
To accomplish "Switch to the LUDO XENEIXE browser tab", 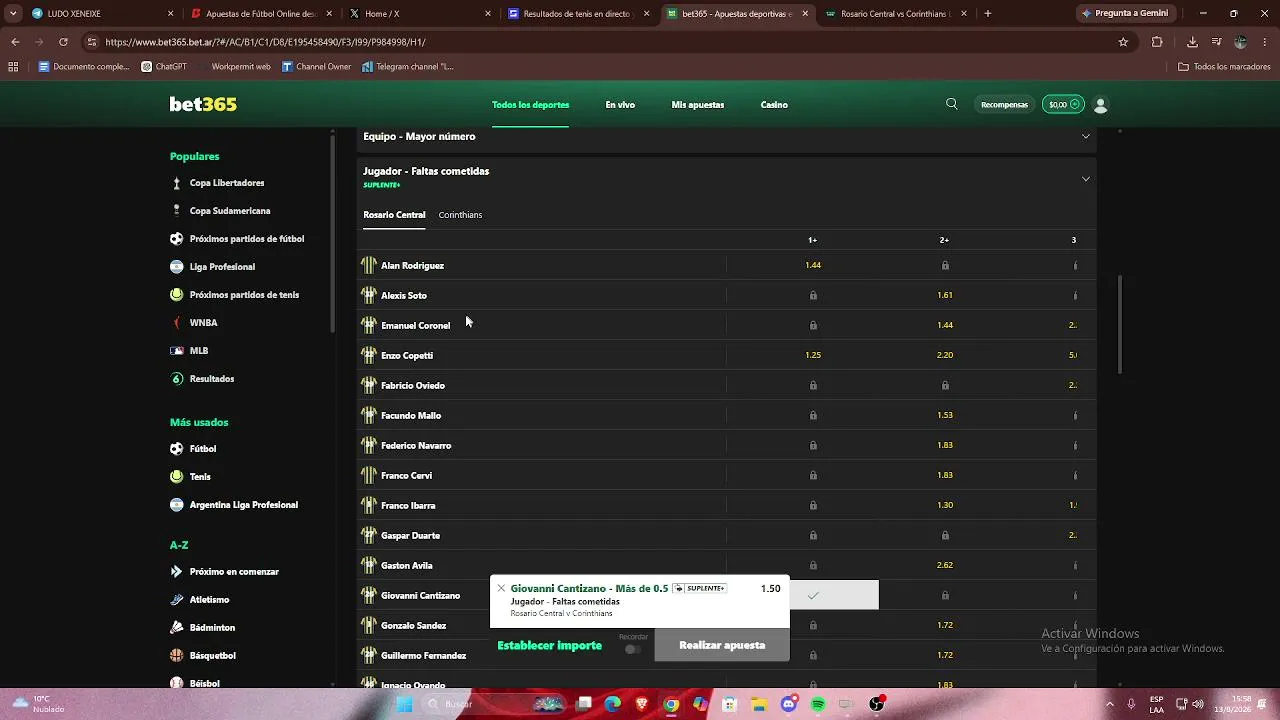I will click(x=100, y=14).
